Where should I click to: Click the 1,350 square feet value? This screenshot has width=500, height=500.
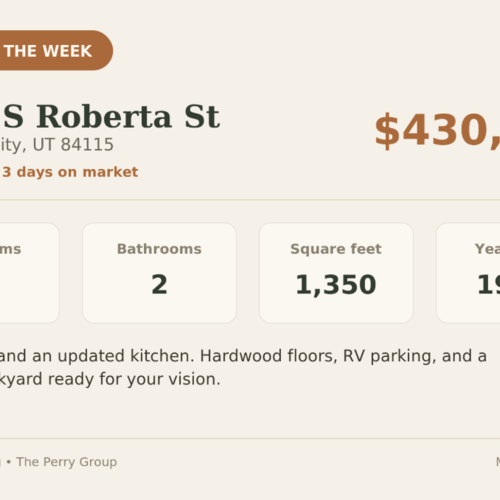[336, 285]
